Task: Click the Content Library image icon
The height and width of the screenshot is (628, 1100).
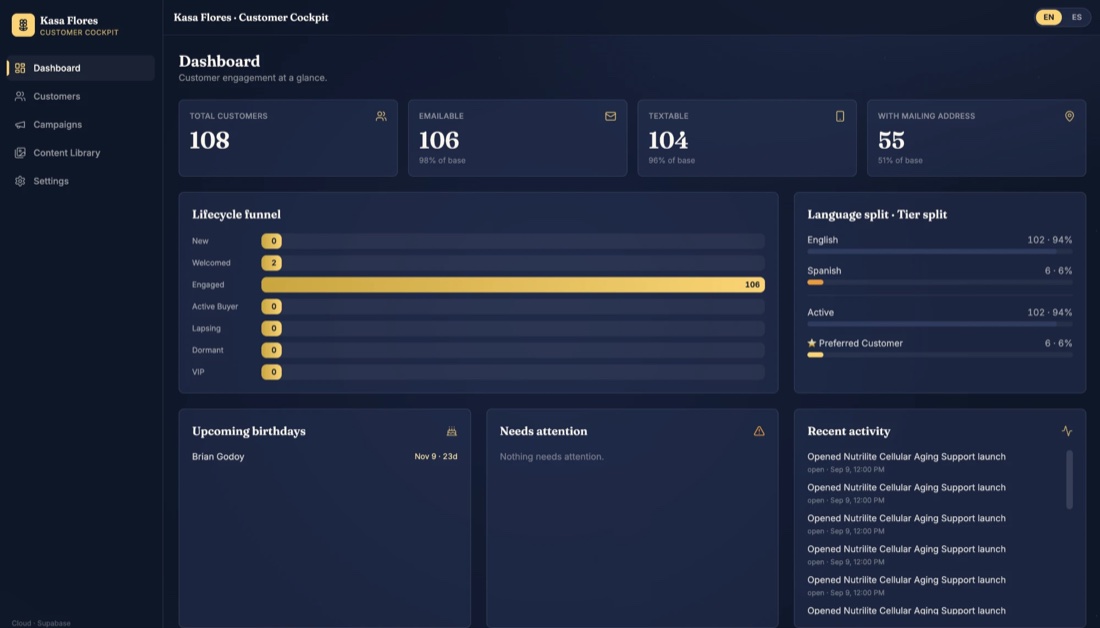Action: [x=20, y=153]
